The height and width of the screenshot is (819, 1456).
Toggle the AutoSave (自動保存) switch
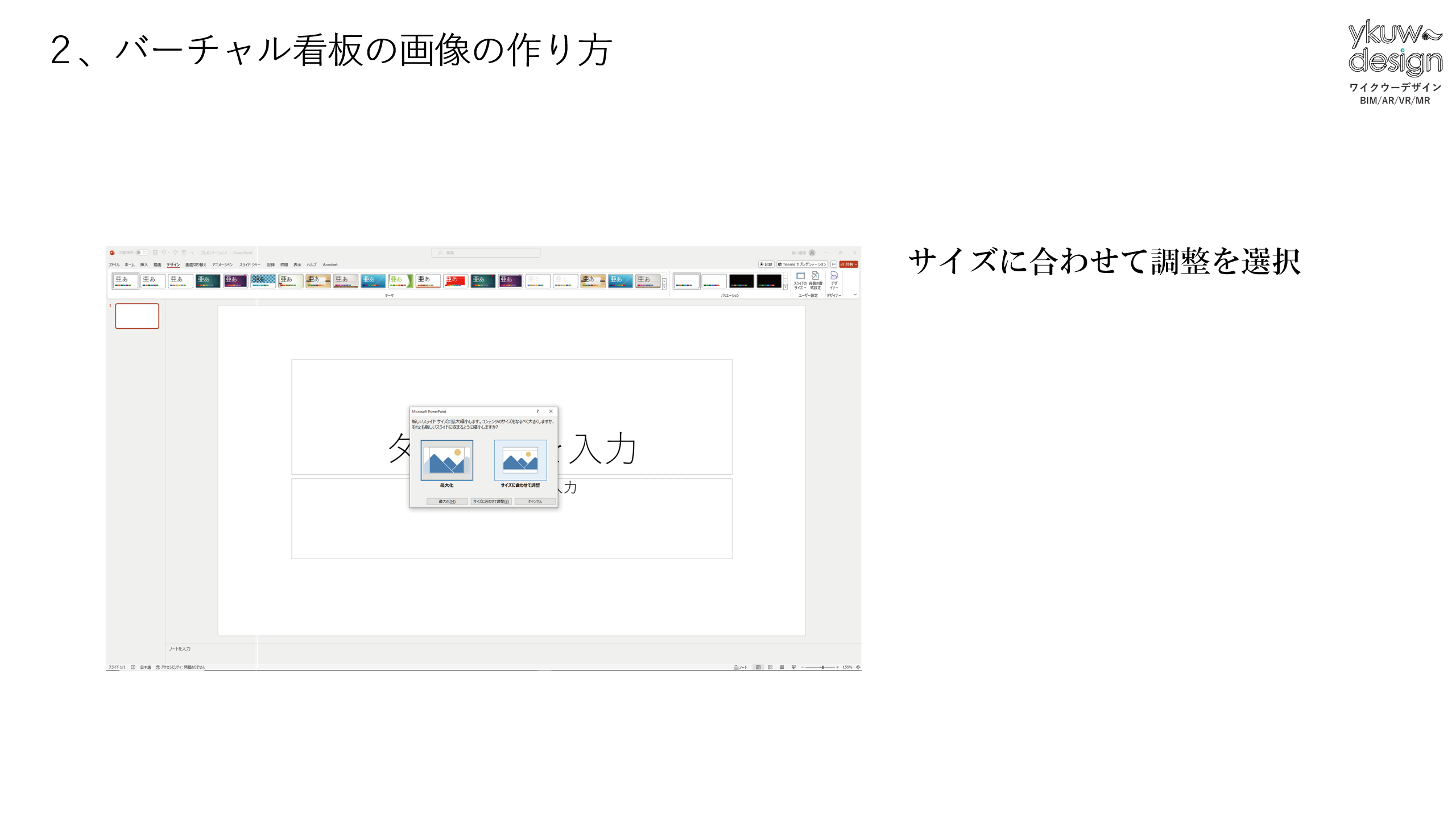142,253
